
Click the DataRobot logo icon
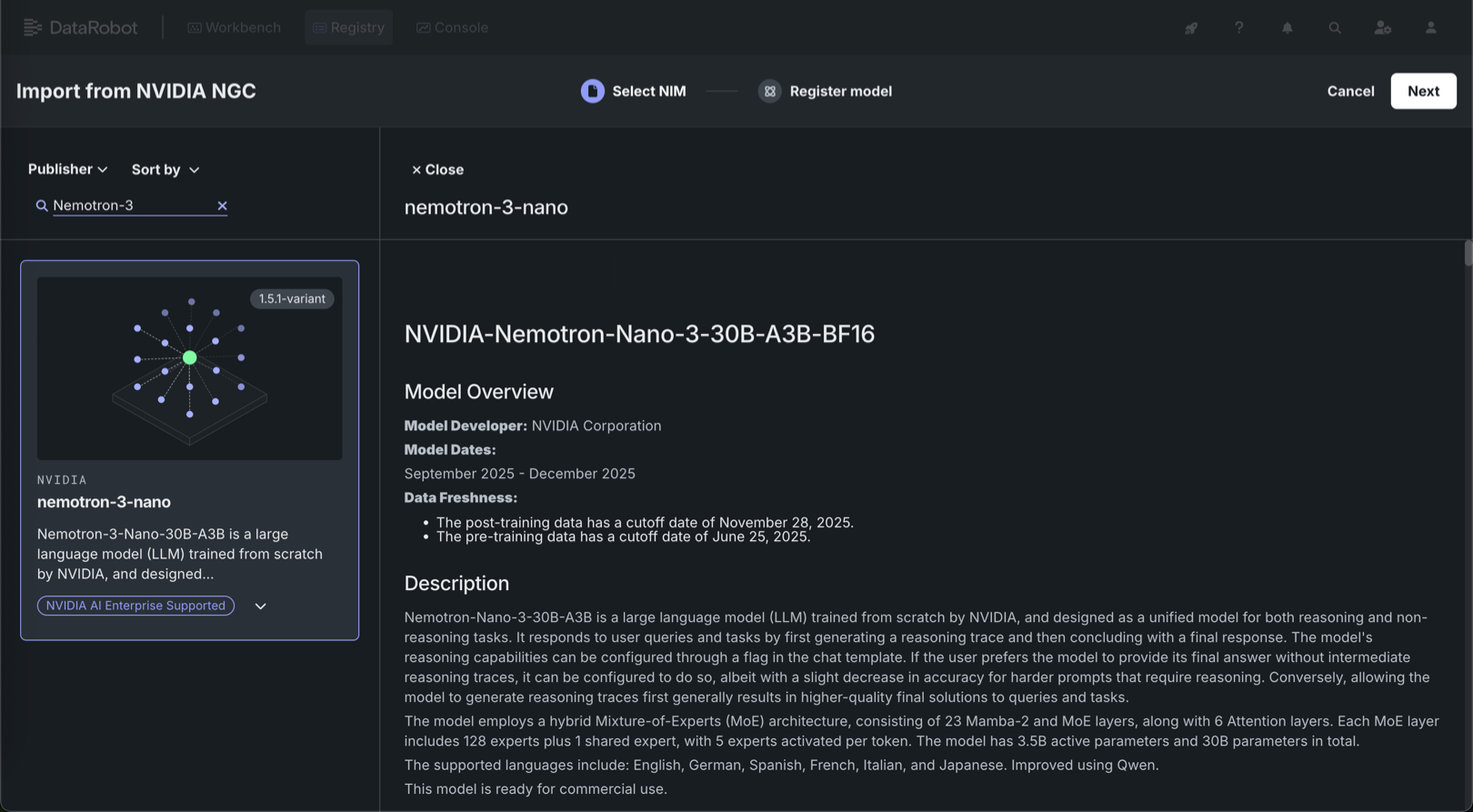(33, 27)
